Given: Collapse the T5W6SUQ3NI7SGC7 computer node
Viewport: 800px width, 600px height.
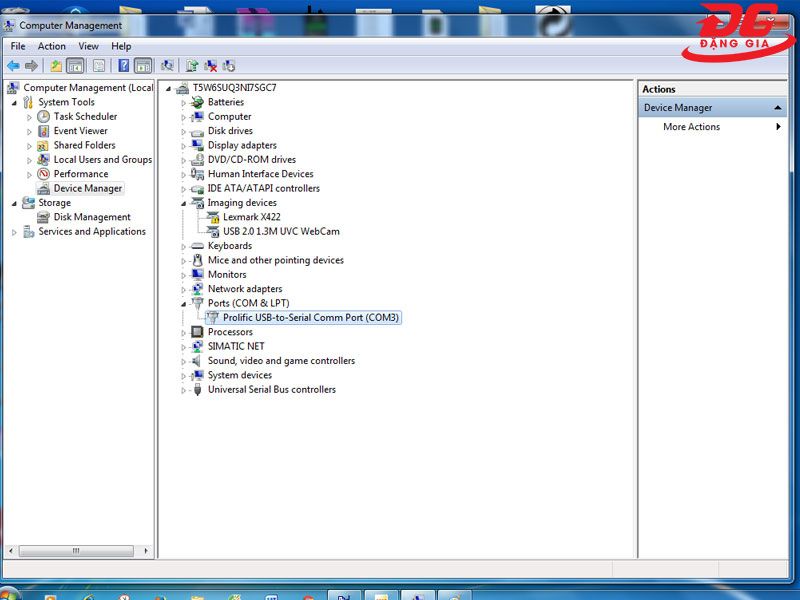Looking at the screenshot, I should click(168, 88).
